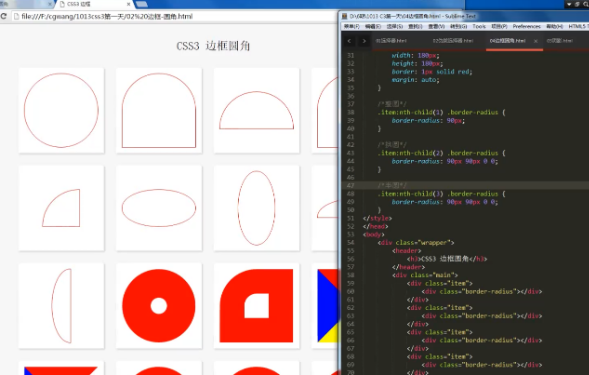Open the 选择(S) menu in Sublime Text
The image size is (589, 375).
tap(394, 26)
